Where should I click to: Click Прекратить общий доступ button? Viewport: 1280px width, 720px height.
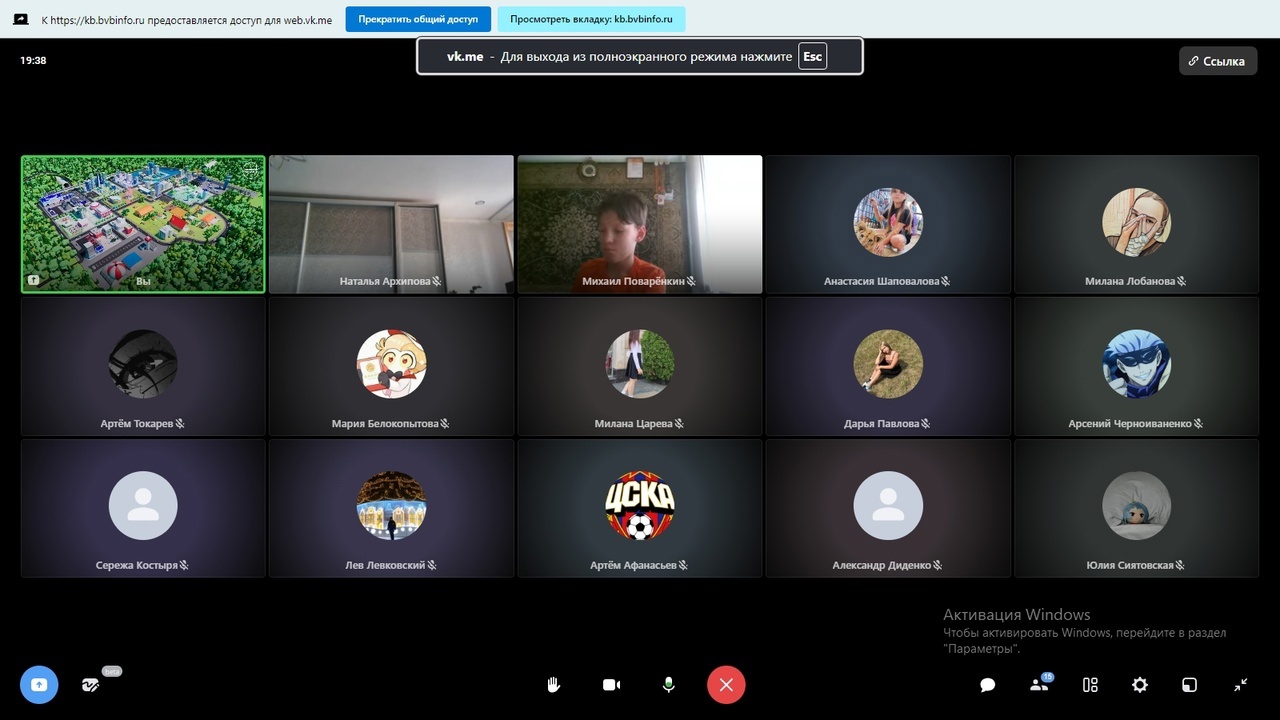pyautogui.click(x=418, y=19)
